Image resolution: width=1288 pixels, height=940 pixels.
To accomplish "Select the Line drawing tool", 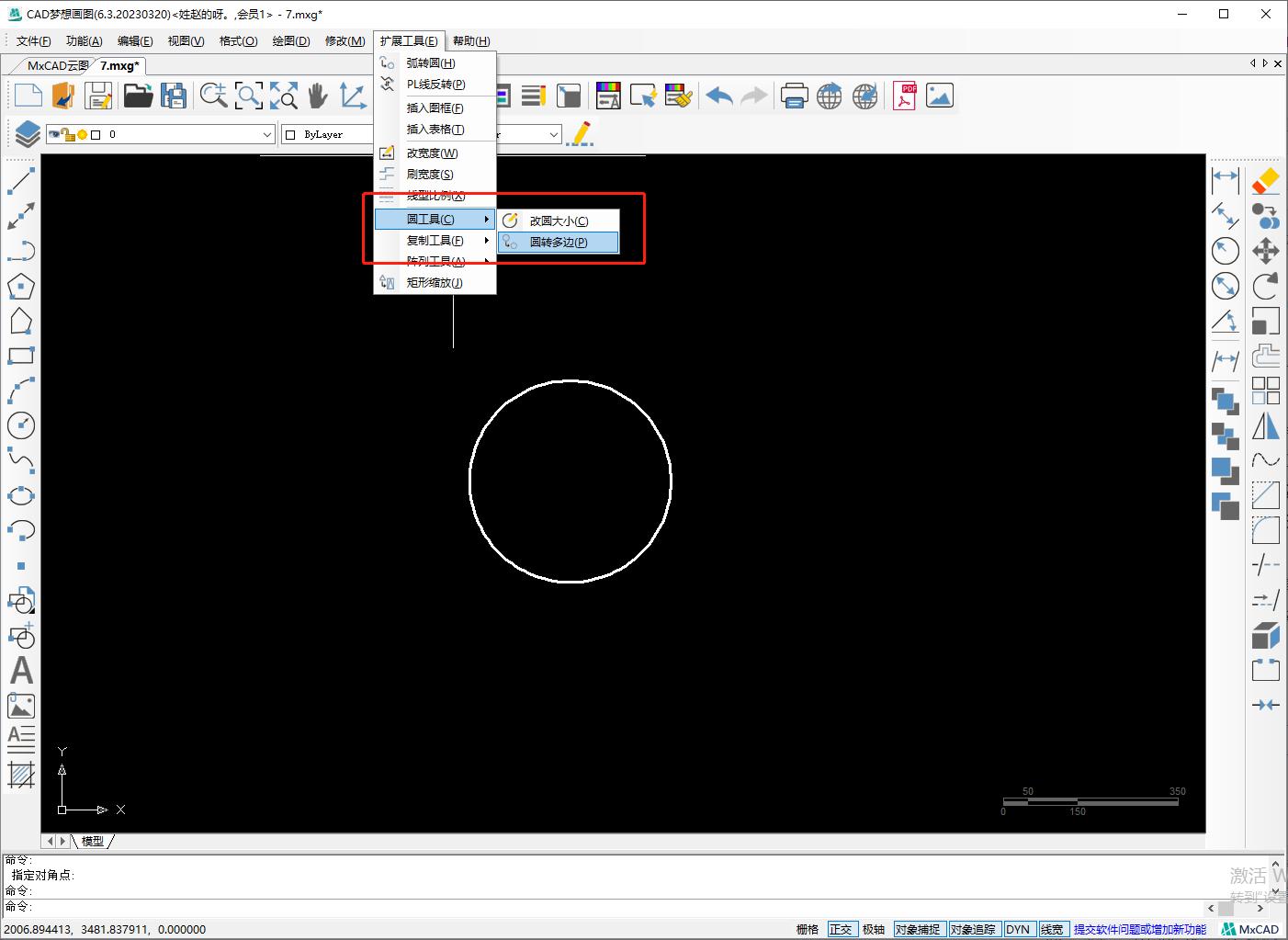I will coord(21,181).
